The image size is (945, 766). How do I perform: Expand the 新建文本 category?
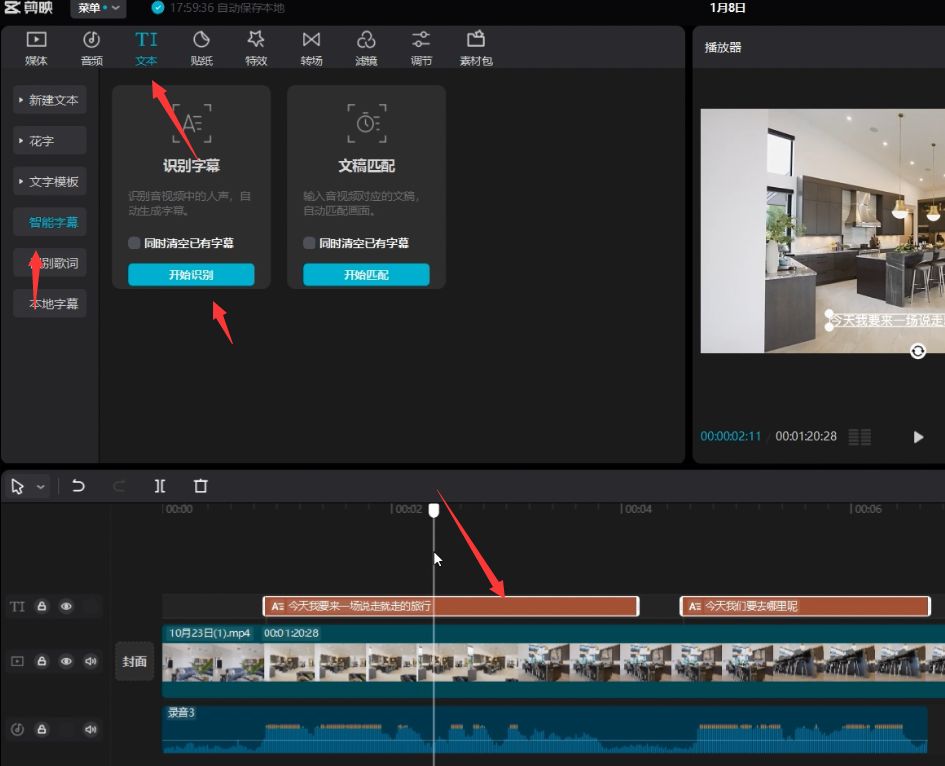(x=50, y=100)
